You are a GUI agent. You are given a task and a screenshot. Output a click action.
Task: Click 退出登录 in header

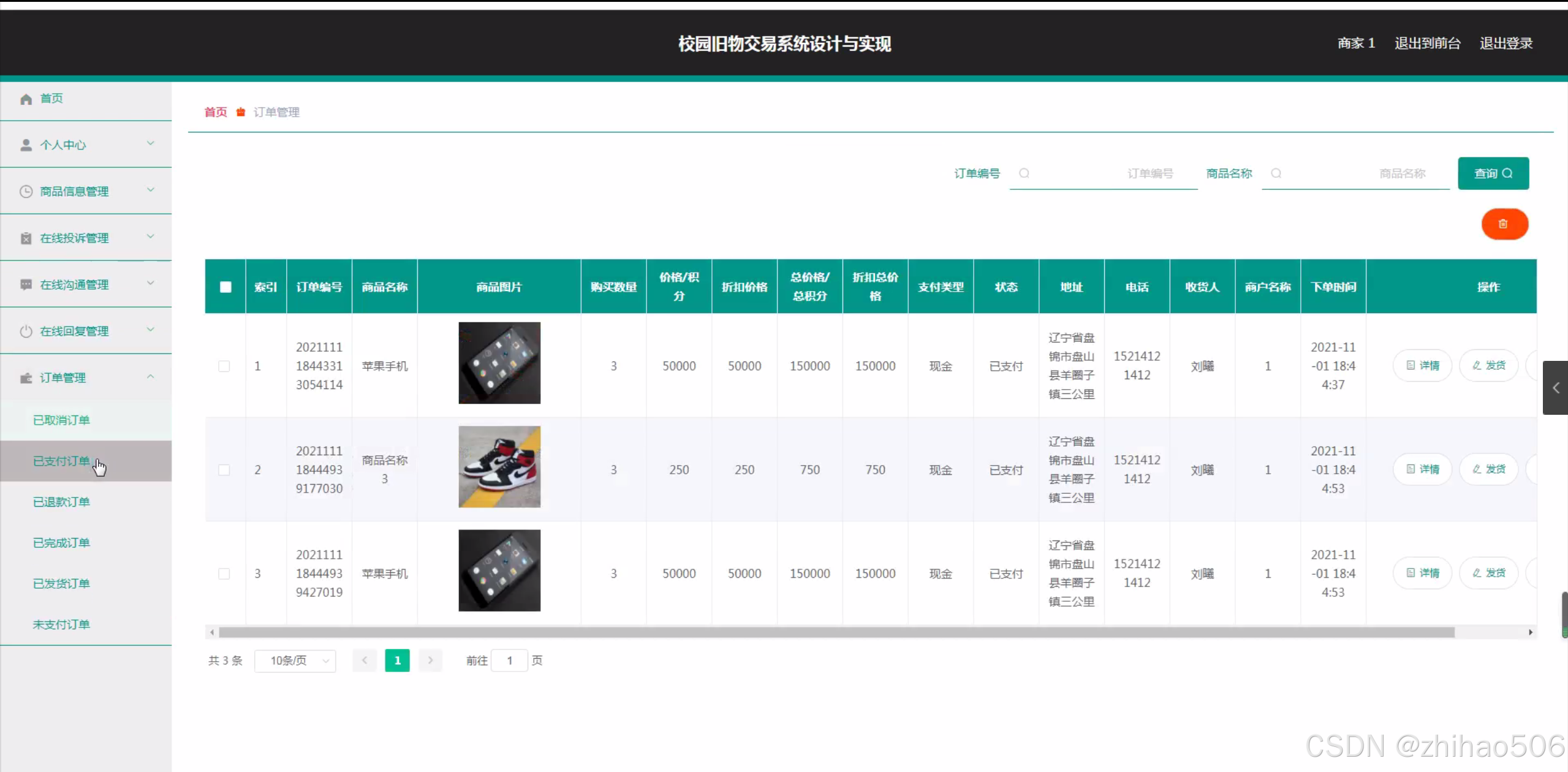coord(1506,44)
